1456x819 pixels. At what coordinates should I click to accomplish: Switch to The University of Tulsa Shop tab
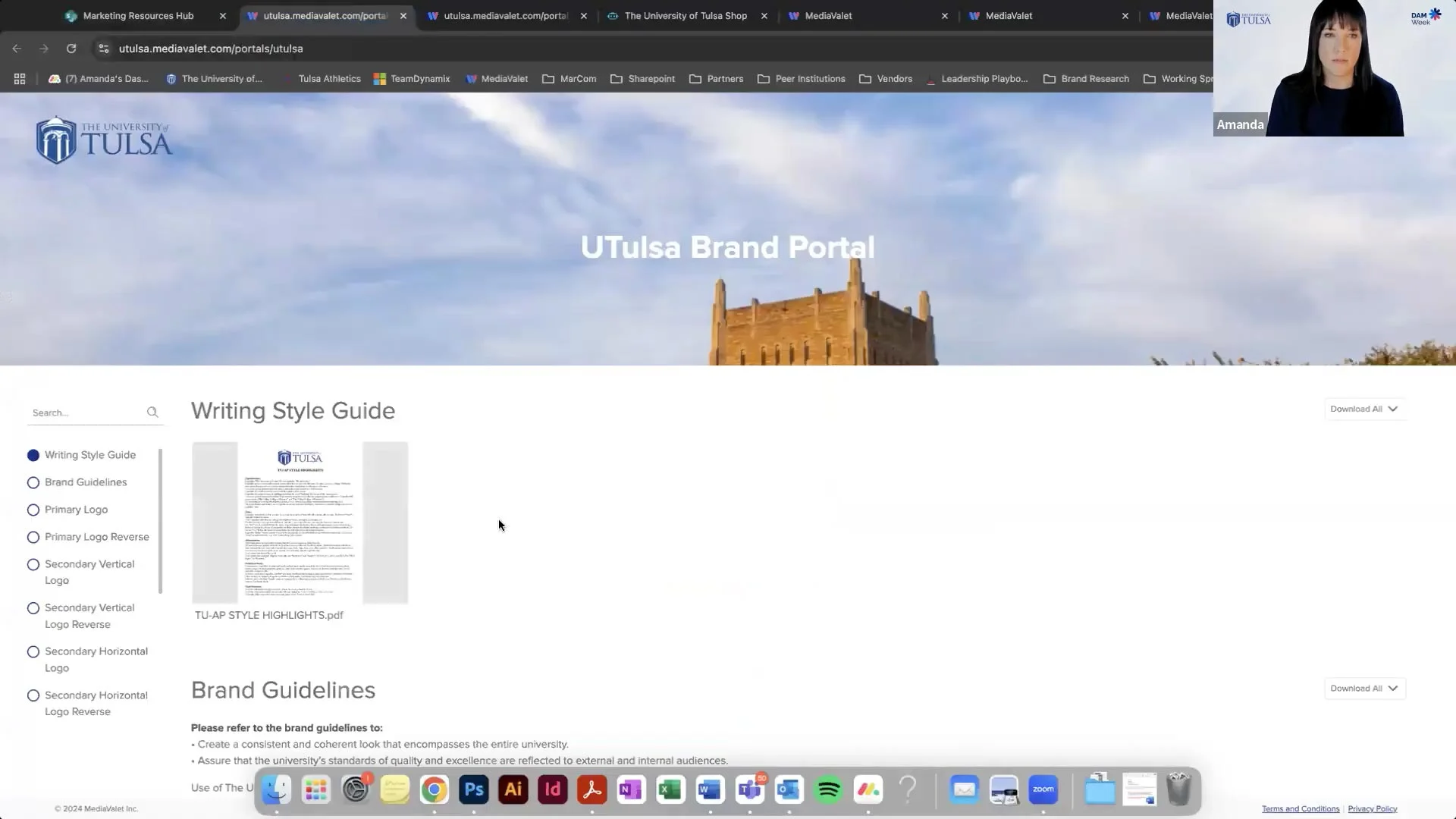coord(685,16)
